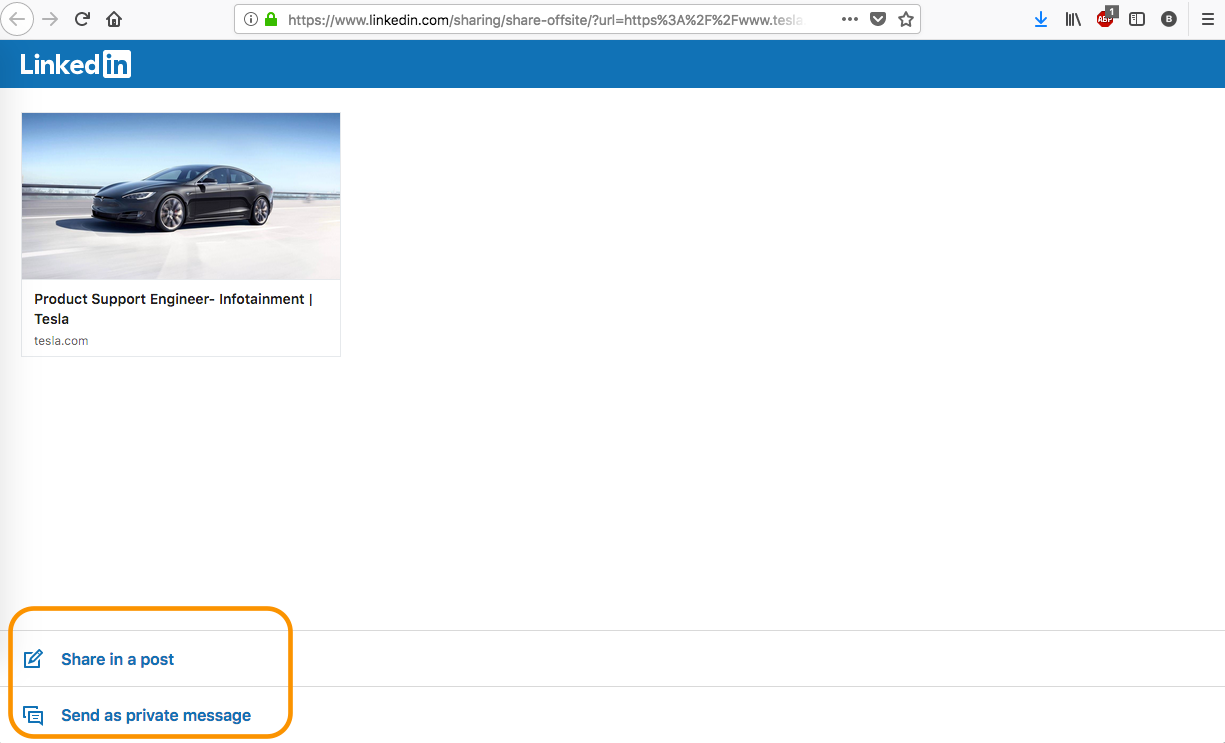This screenshot has height=743, width=1225.
Task: Toggle the browser sidebar
Action: (x=1137, y=19)
